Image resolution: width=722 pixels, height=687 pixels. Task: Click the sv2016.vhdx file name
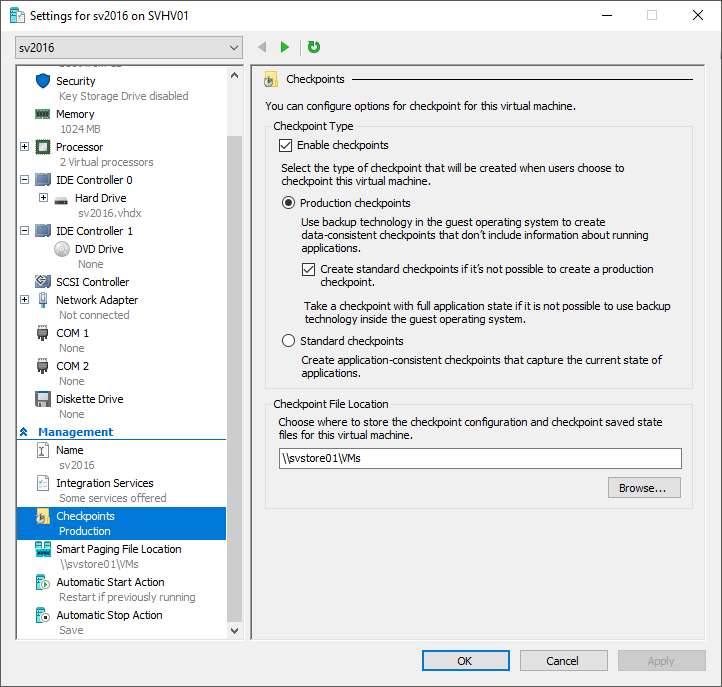point(110,213)
